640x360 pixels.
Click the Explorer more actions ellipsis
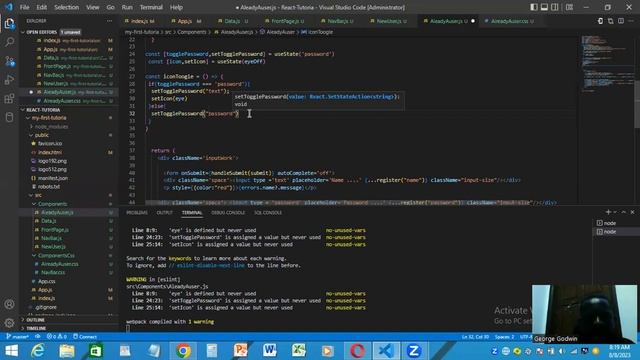coord(109,21)
